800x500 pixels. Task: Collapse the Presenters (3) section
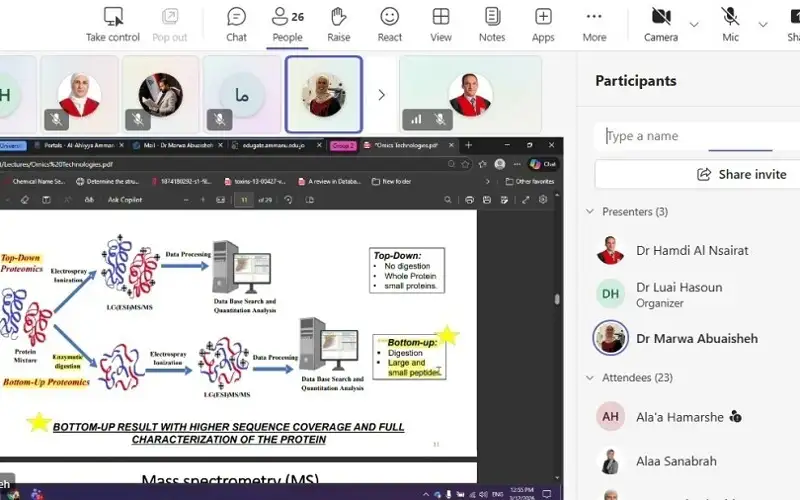tap(590, 212)
